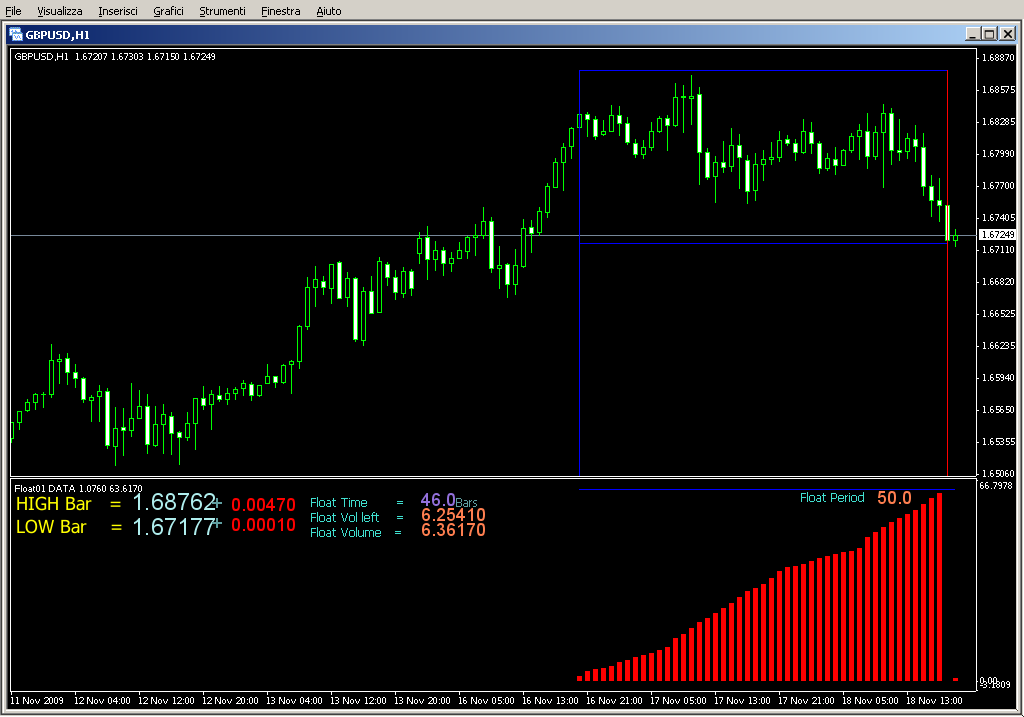Click the 16 Nov 05:00 time axis label
The height and width of the screenshot is (717, 1024).
click(x=486, y=701)
